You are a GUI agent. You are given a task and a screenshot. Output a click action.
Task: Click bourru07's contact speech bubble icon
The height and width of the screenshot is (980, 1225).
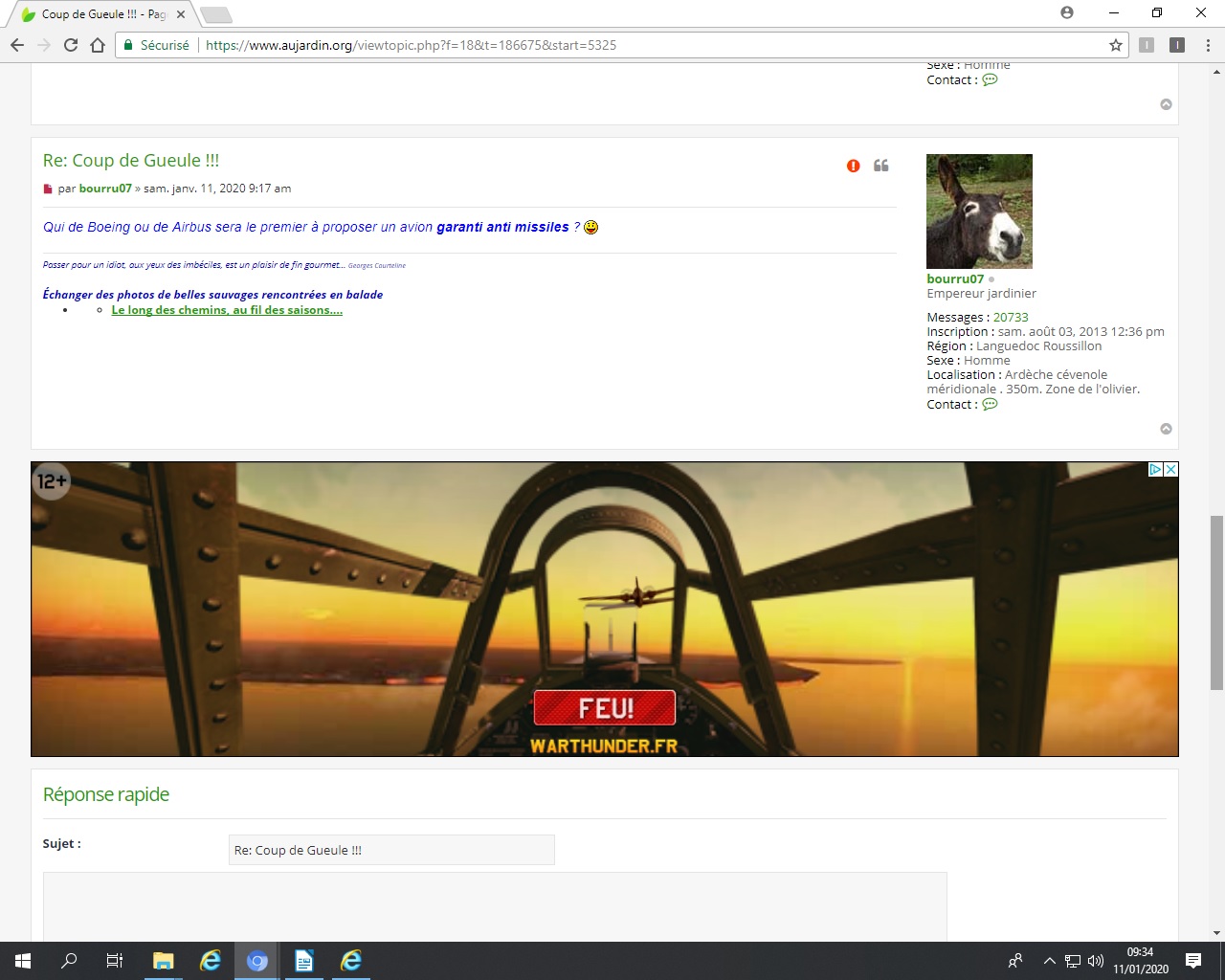tap(990, 404)
